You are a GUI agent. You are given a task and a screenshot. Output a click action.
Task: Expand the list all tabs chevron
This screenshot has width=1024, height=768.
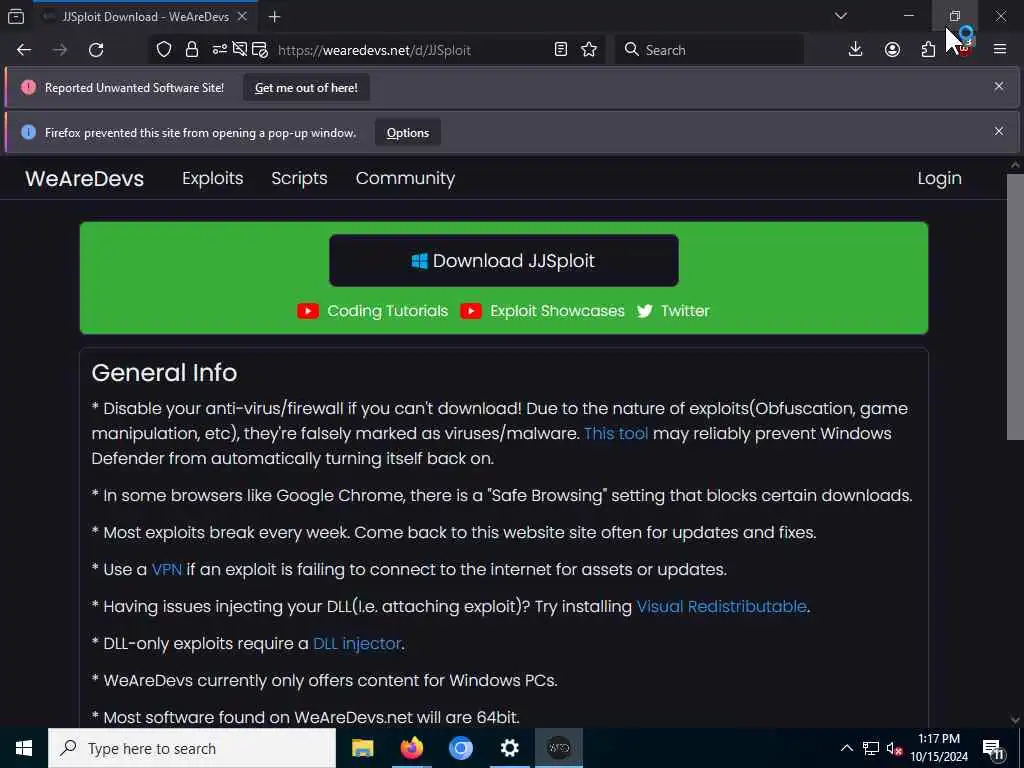(841, 16)
